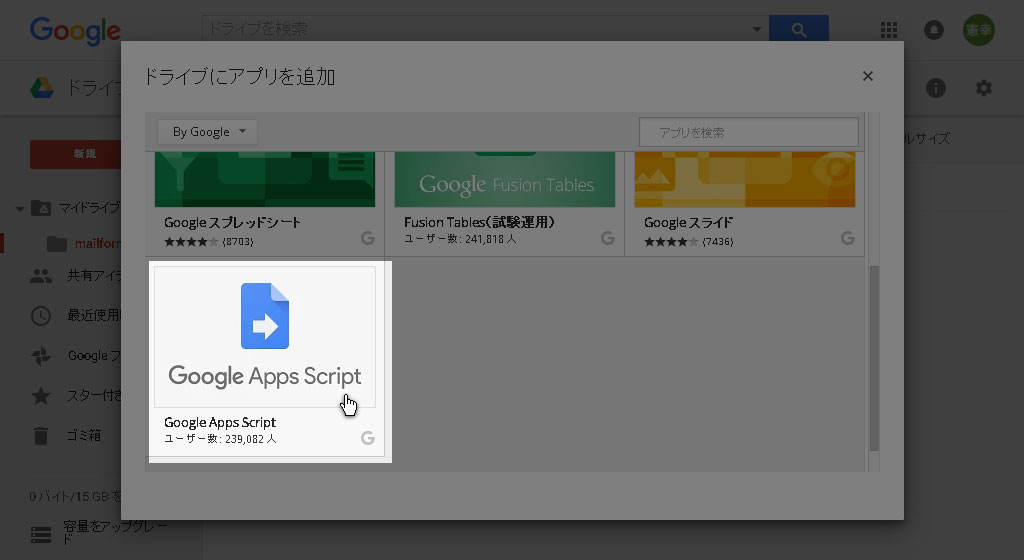Expand the Drive search options arrow

pos(757,30)
